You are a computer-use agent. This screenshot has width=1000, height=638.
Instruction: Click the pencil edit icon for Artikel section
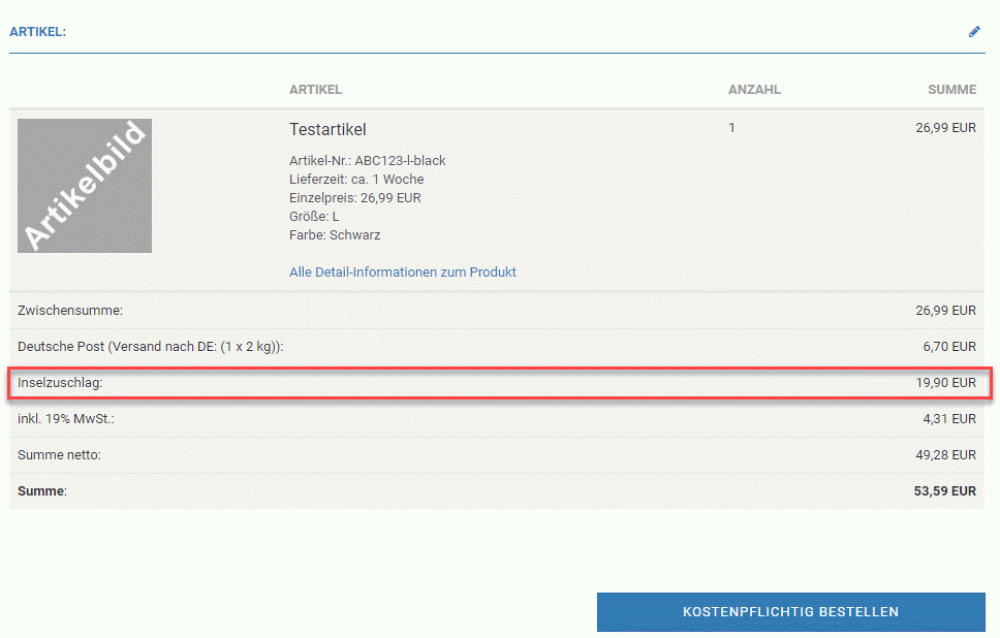974,32
